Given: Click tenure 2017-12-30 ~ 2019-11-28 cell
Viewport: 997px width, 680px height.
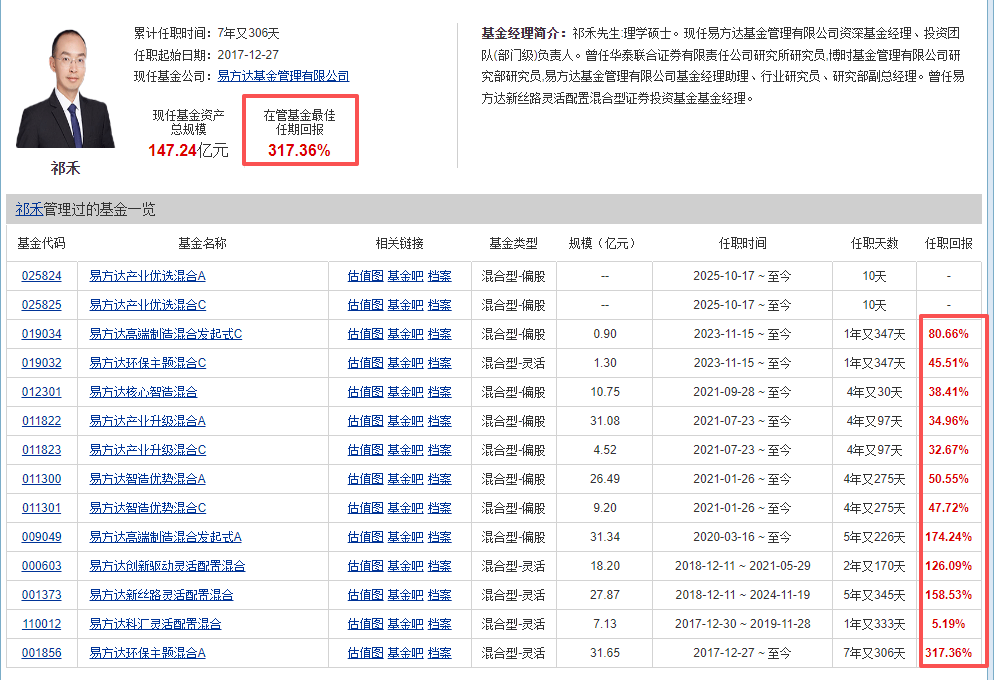Looking at the screenshot, I should pyautogui.click(x=743, y=624).
